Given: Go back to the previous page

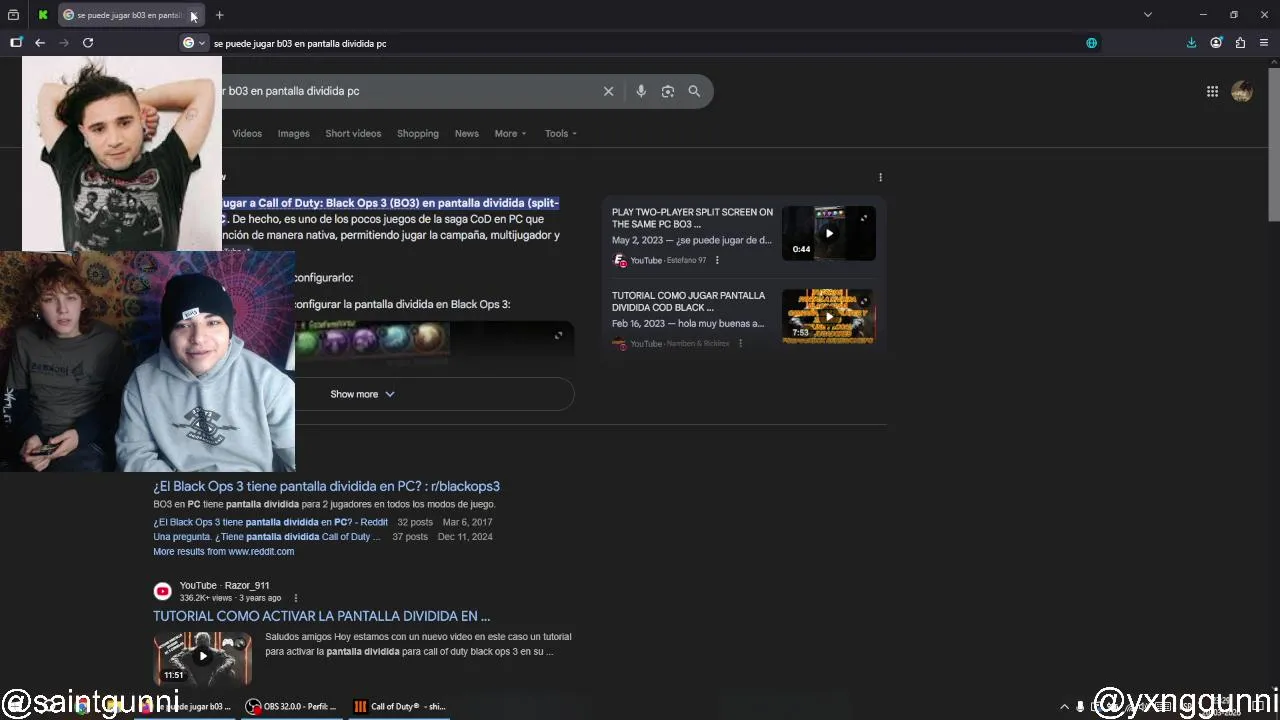Looking at the screenshot, I should click(x=40, y=43).
